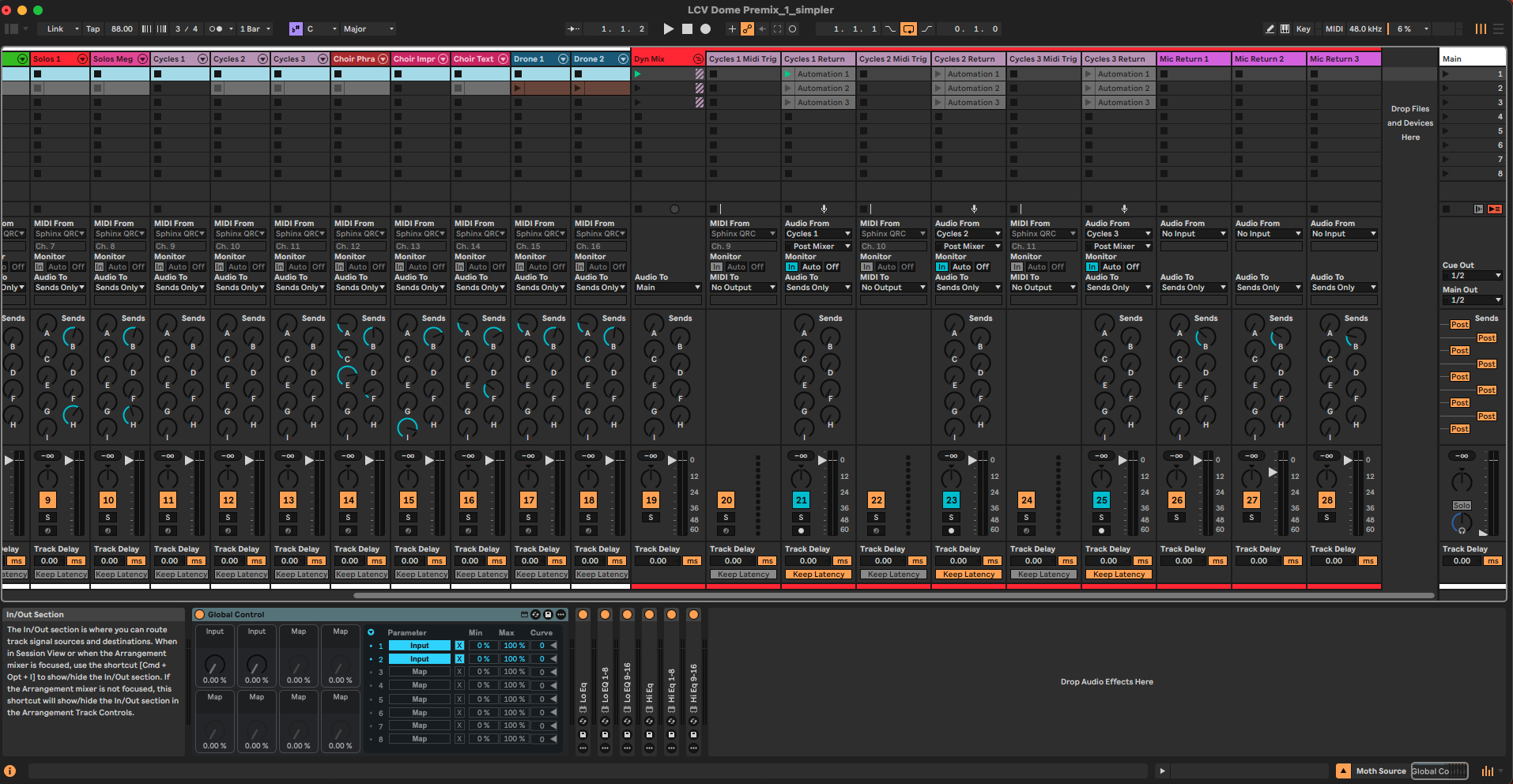The image size is (1513, 784).
Task: Switch to Arrangement view via horizontal lines icon
Action: [x=1498, y=29]
